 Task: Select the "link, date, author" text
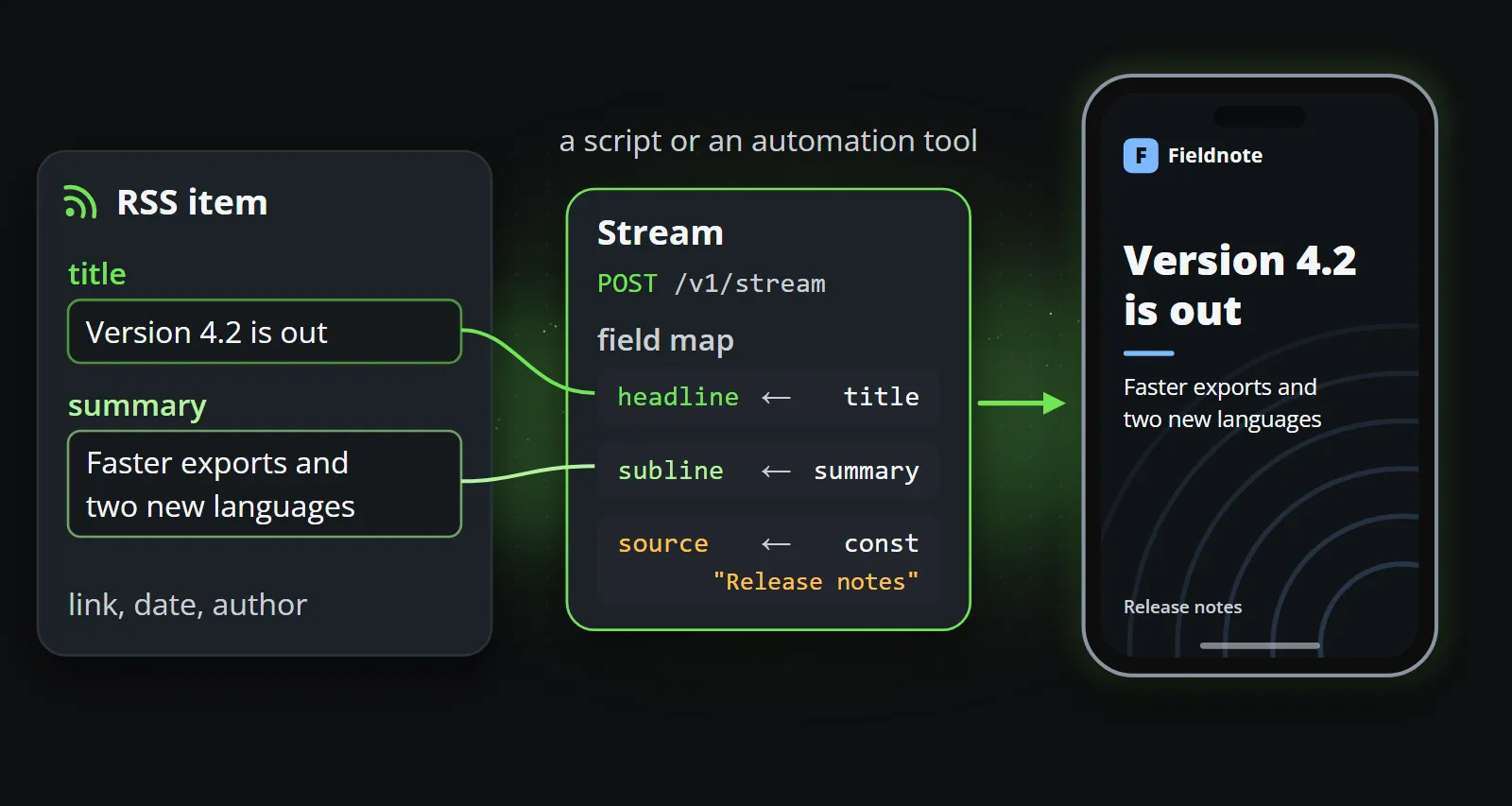pos(188,605)
